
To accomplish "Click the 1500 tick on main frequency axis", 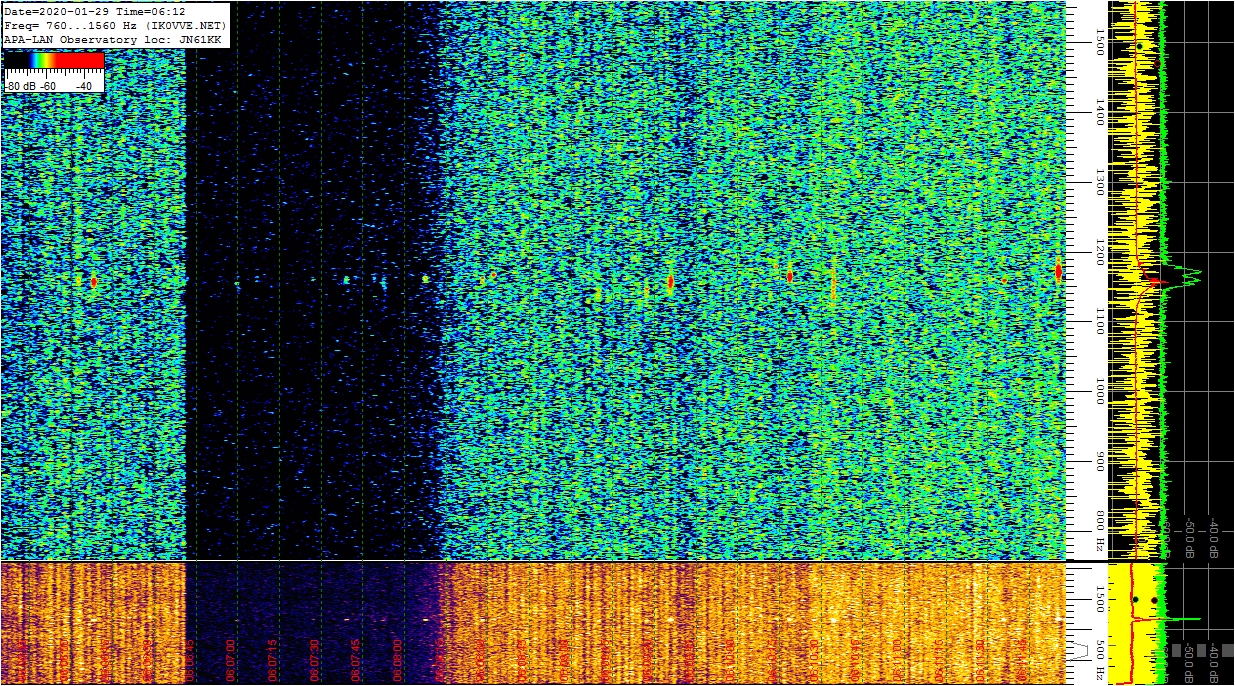I will [x=1099, y=42].
